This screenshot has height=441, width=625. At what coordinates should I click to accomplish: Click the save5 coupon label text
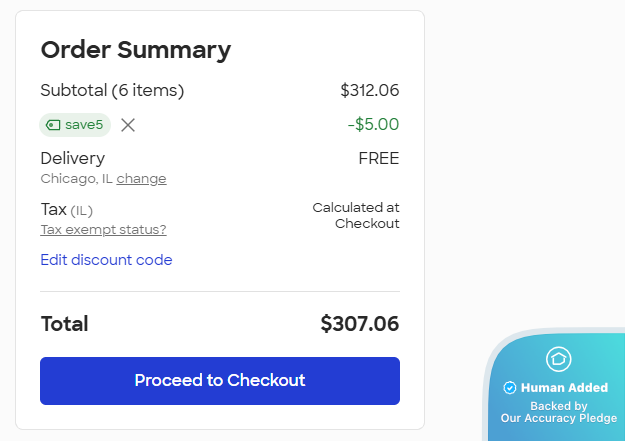pyautogui.click(x=84, y=125)
